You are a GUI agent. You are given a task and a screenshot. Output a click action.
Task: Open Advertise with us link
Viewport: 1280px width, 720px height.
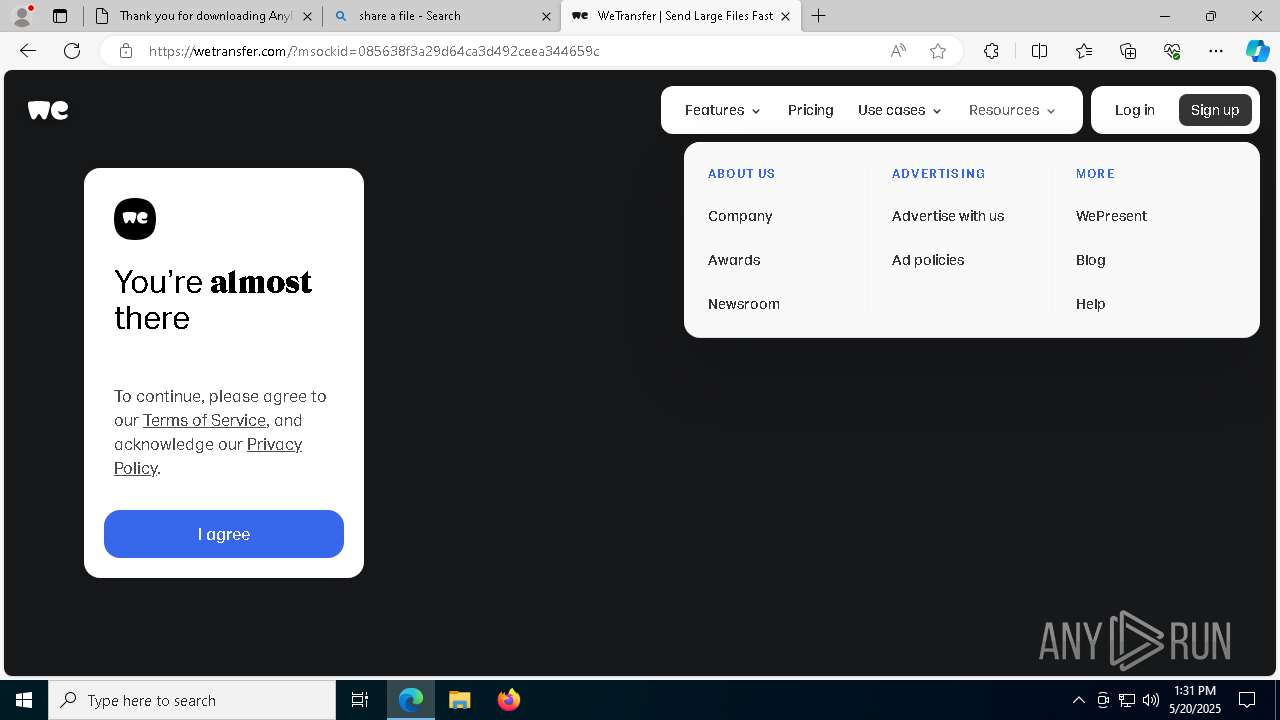tap(948, 216)
